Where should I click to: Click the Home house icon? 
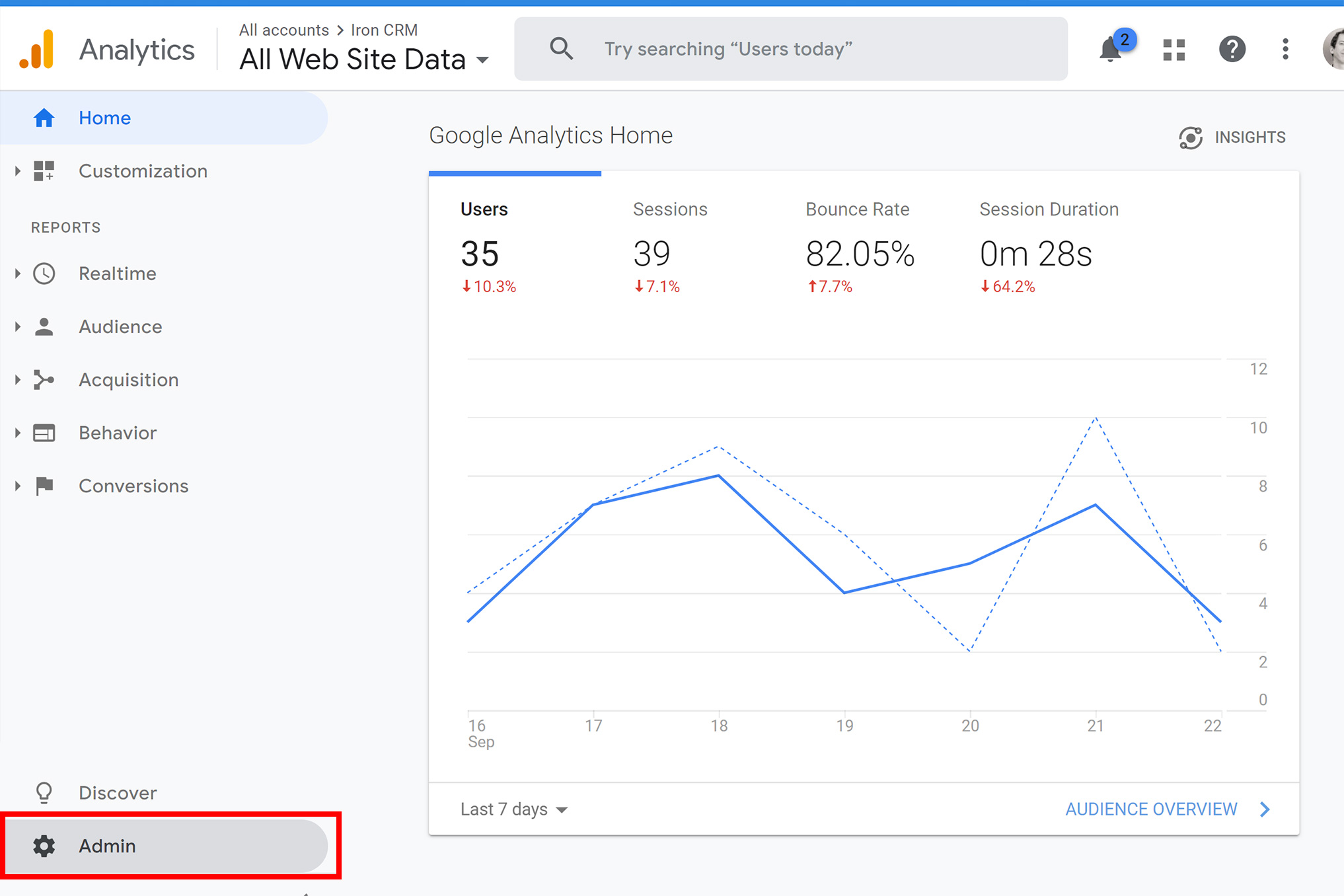click(44, 118)
